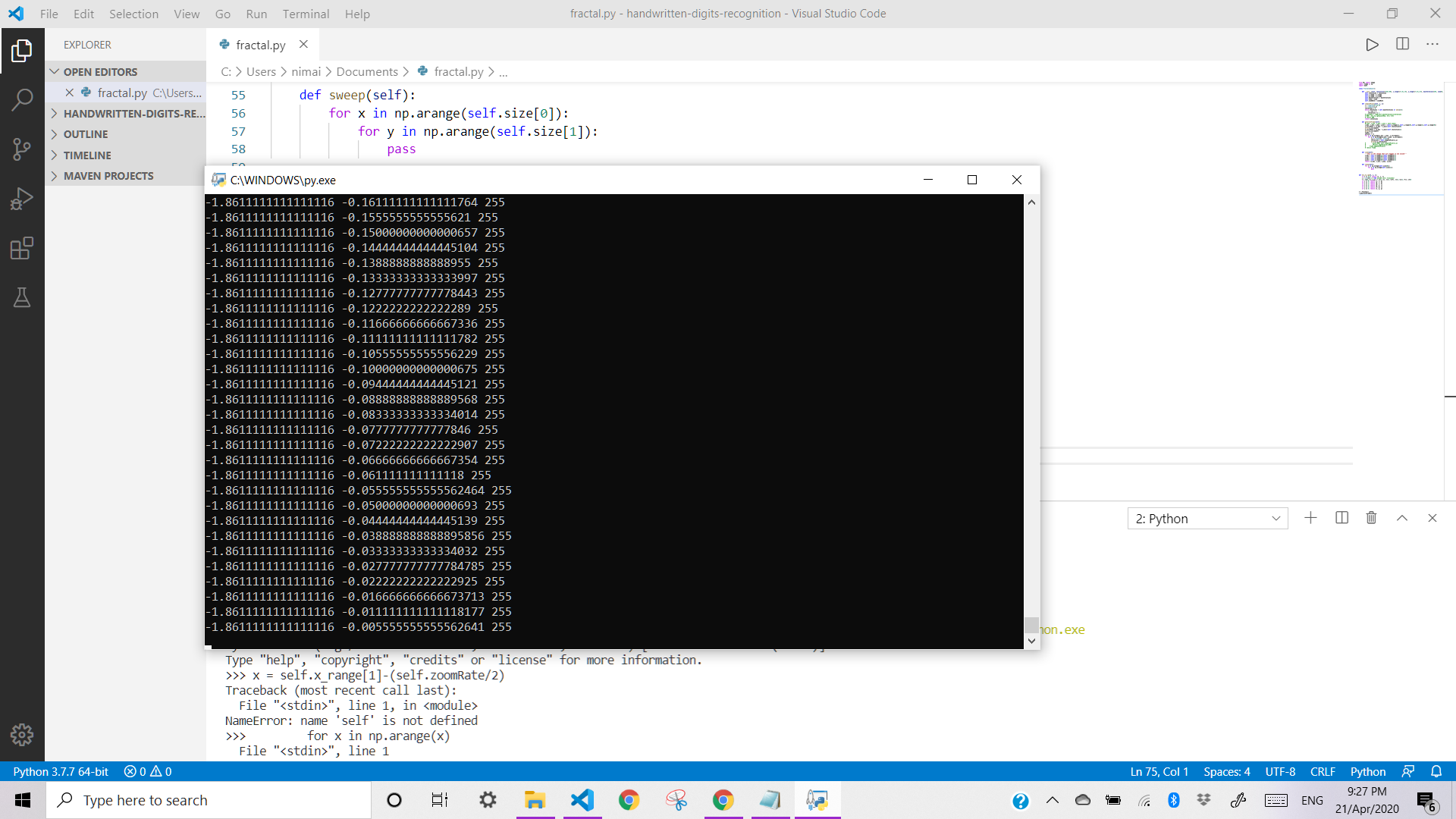This screenshot has width=1456, height=819.
Task: Click Python 3.7.7 64-bit interpreter selector
Action: tap(61, 771)
